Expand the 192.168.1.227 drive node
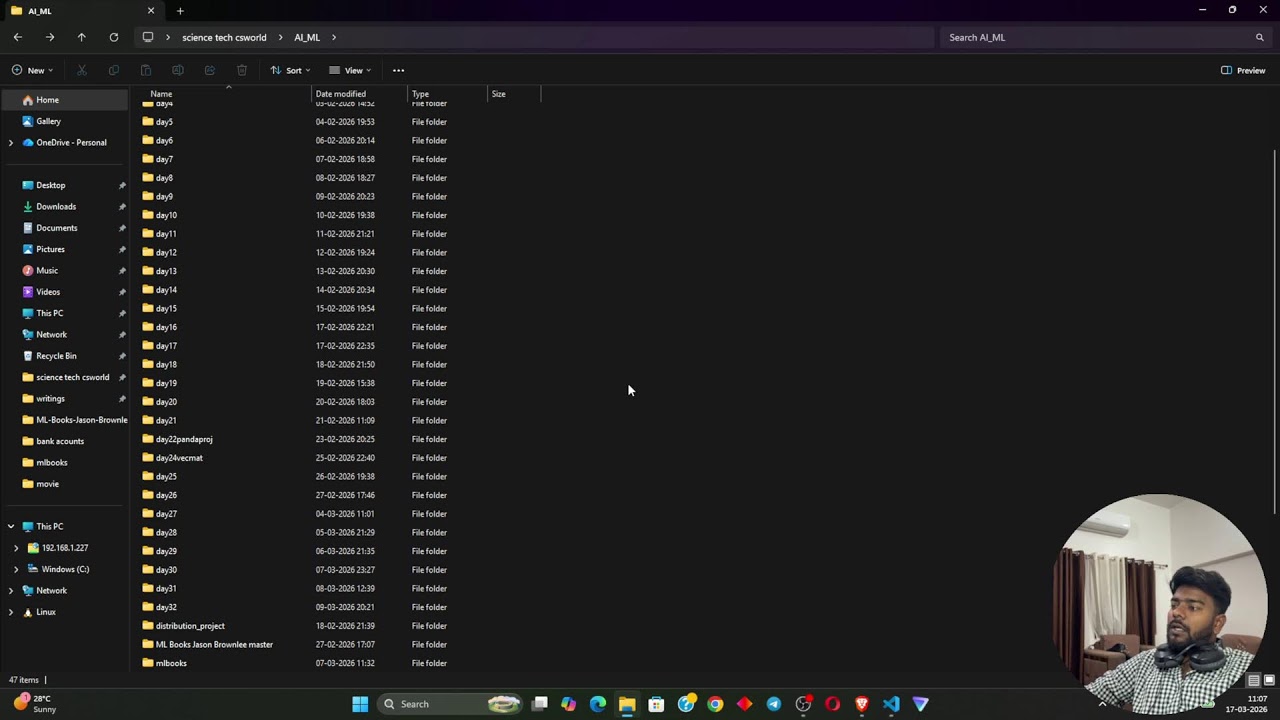 coord(16,548)
